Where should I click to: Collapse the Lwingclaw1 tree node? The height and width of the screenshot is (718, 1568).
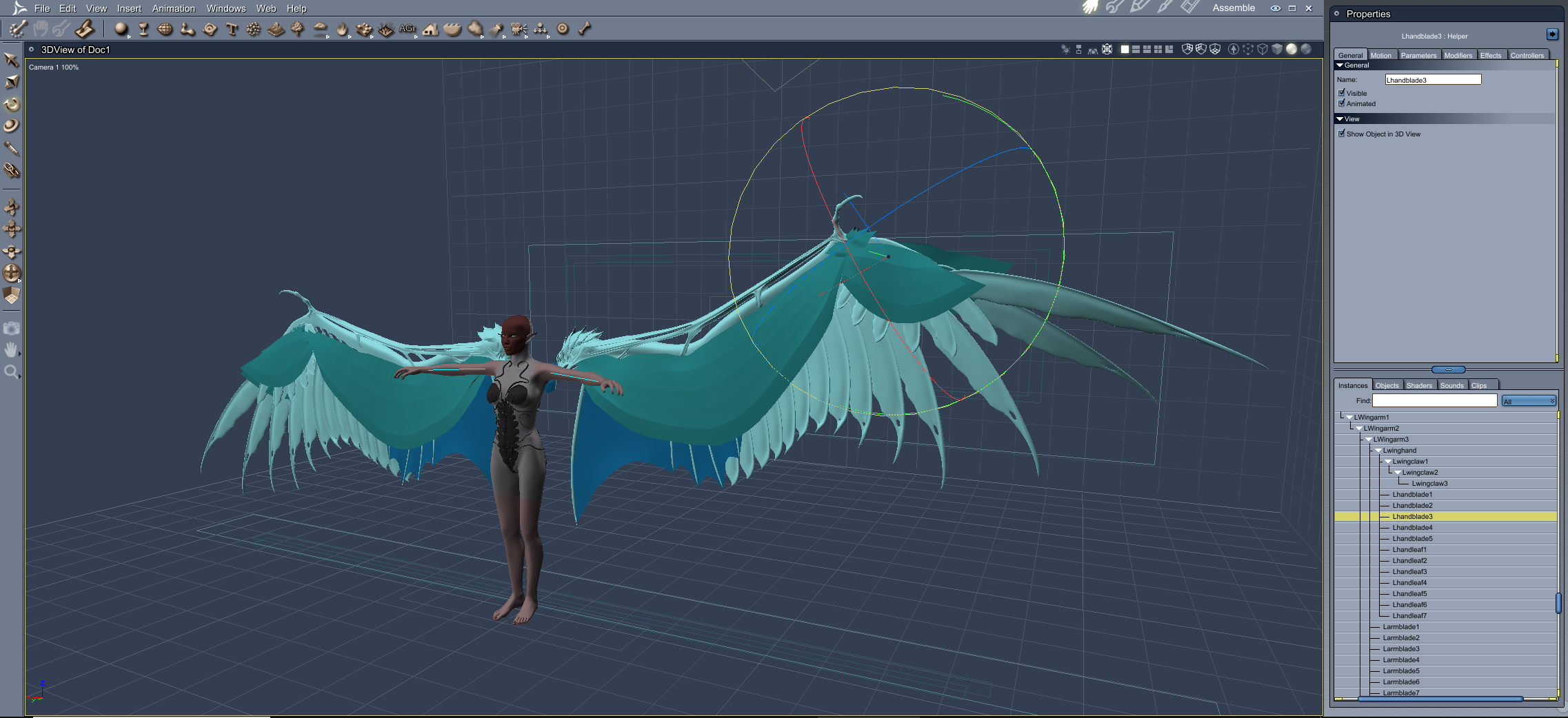[1388, 462]
